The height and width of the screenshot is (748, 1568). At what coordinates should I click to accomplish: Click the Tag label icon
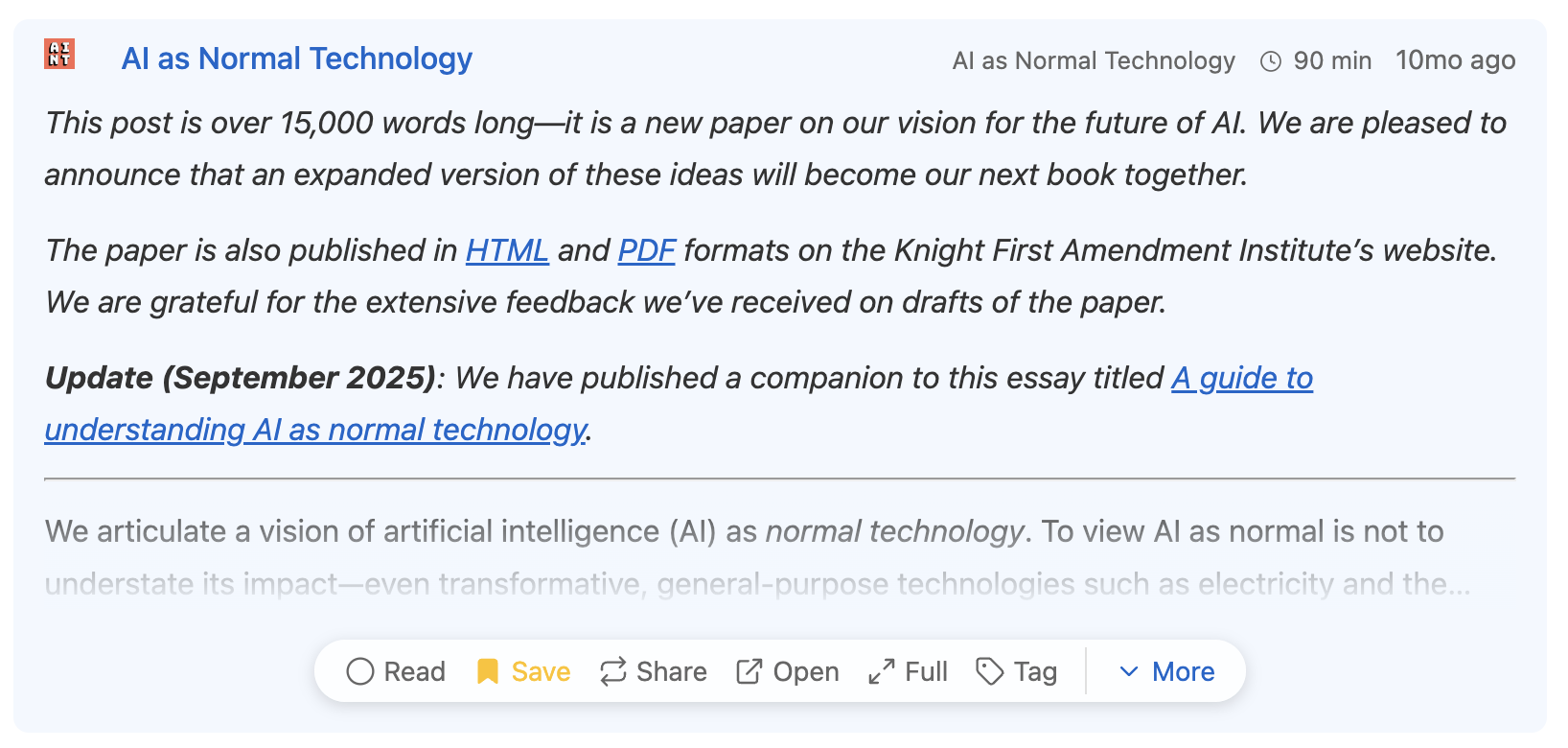pyautogui.click(x=989, y=671)
